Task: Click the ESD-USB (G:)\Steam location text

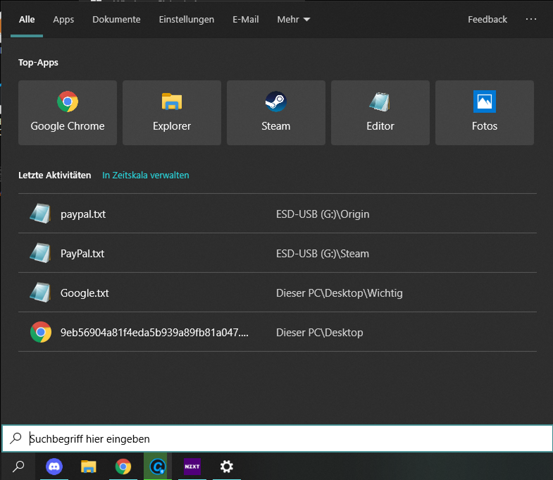Action: point(322,254)
